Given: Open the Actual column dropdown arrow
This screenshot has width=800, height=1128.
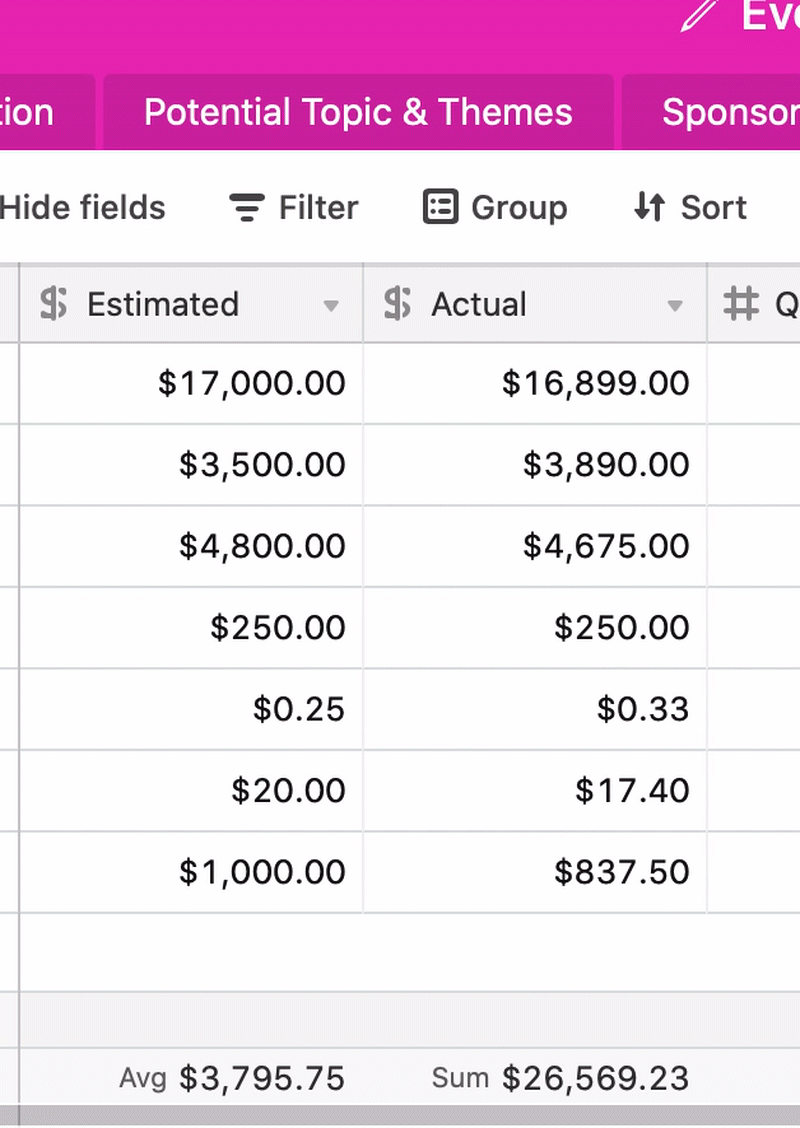Looking at the screenshot, I should coord(675,306).
